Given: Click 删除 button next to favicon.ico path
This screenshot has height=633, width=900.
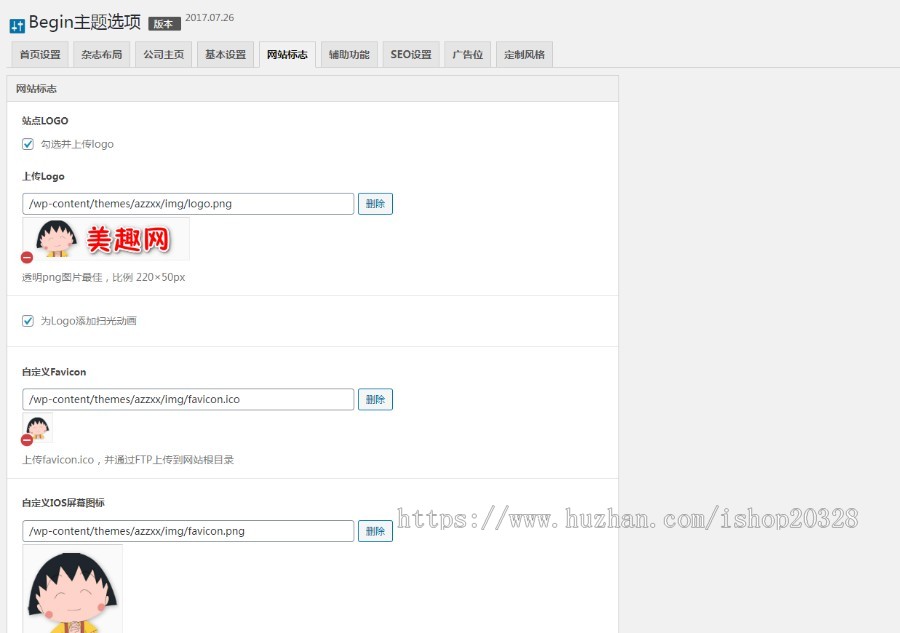Looking at the screenshot, I should [x=375, y=399].
